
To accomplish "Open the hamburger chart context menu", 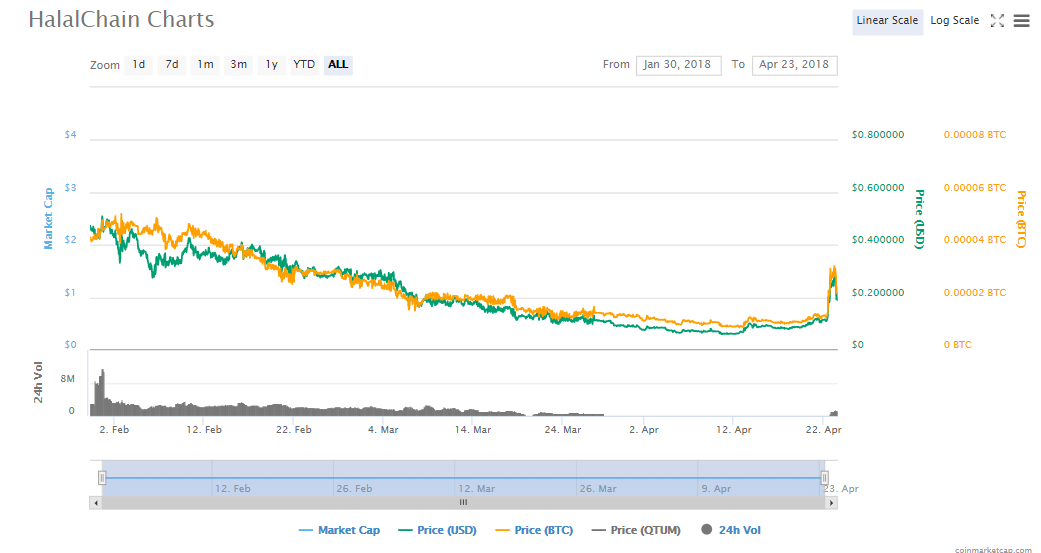I will point(1021,21).
